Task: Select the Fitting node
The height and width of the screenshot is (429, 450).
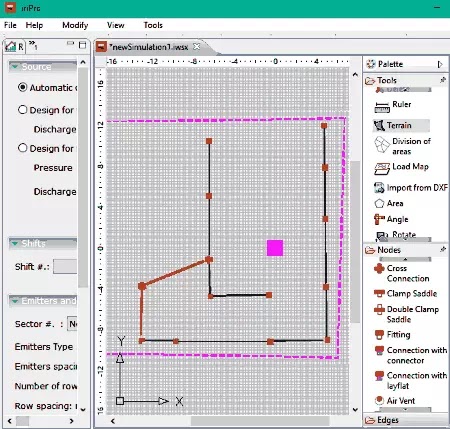Action: (392, 334)
